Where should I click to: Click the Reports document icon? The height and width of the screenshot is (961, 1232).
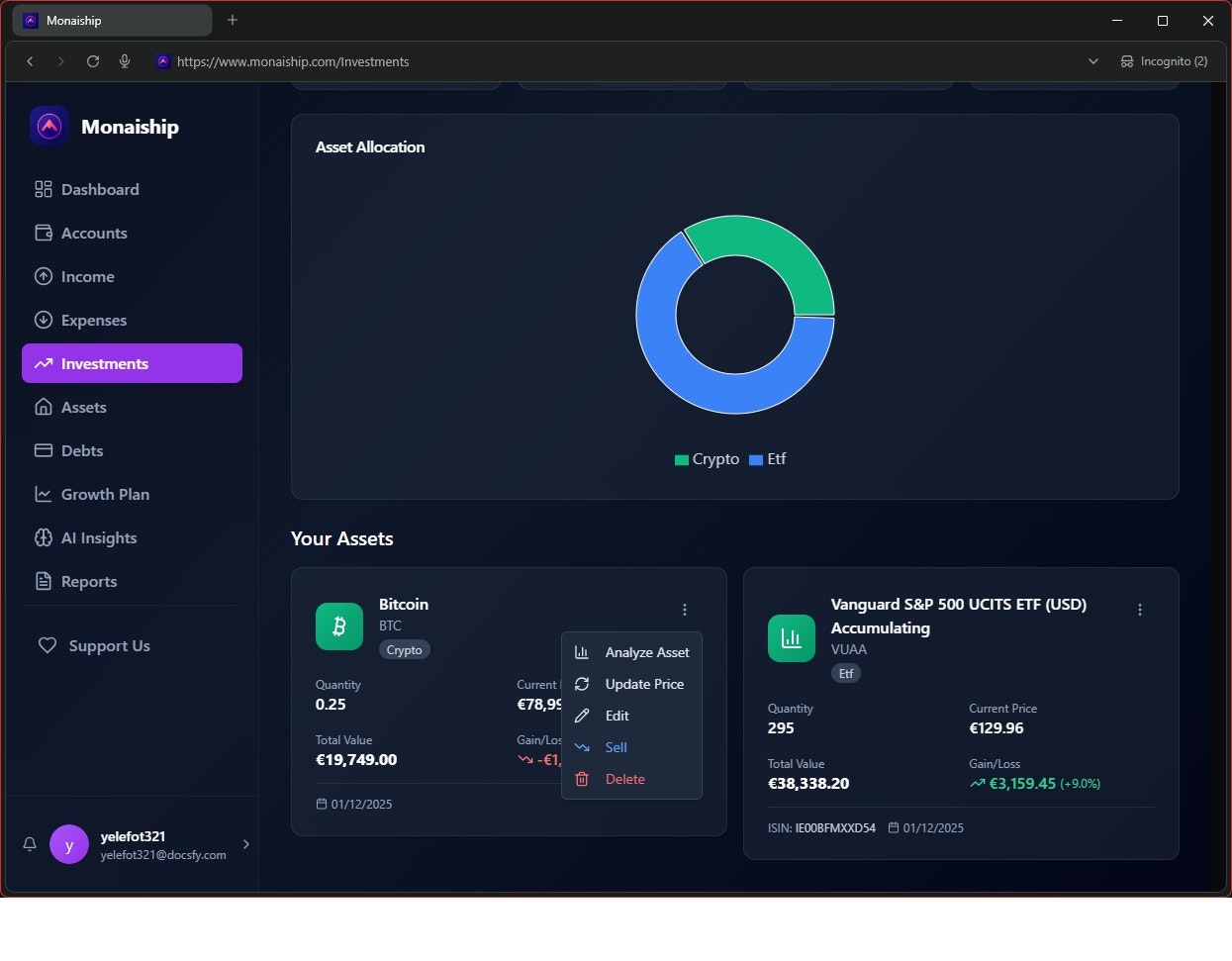(44, 581)
